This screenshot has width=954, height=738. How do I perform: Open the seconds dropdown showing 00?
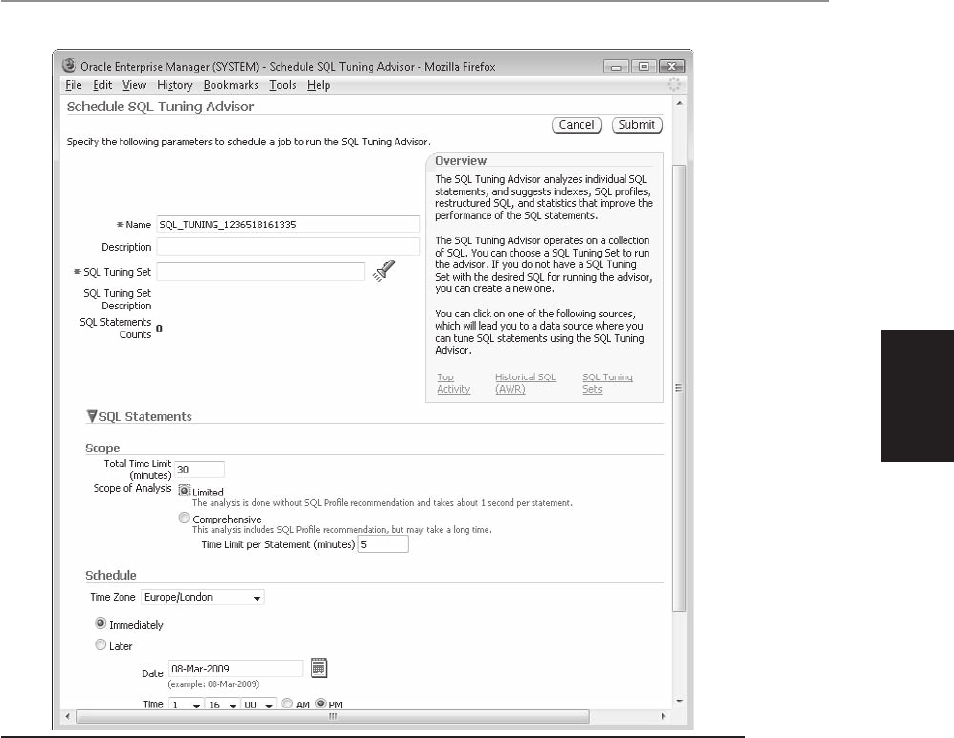pos(259,704)
